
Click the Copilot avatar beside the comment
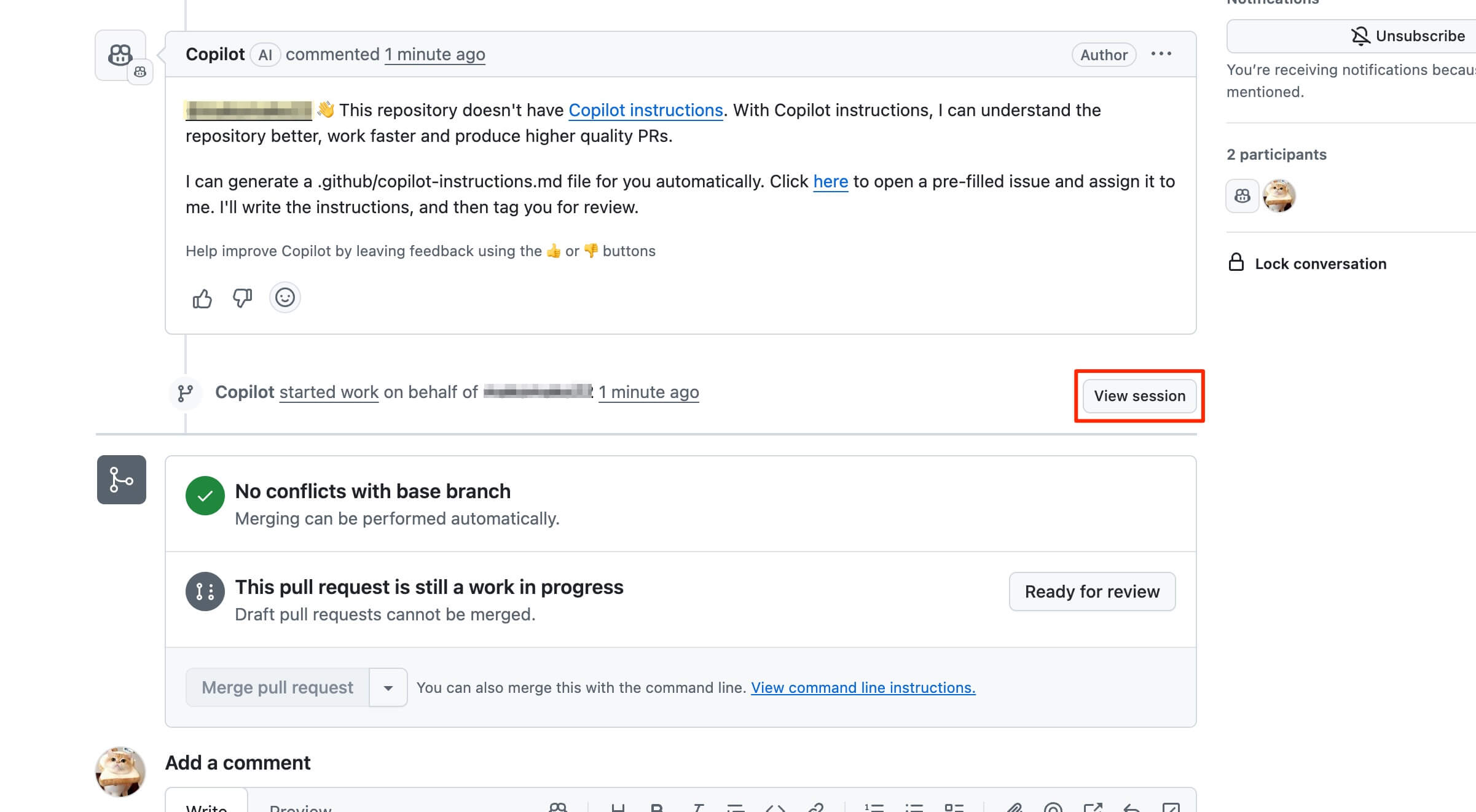120,55
